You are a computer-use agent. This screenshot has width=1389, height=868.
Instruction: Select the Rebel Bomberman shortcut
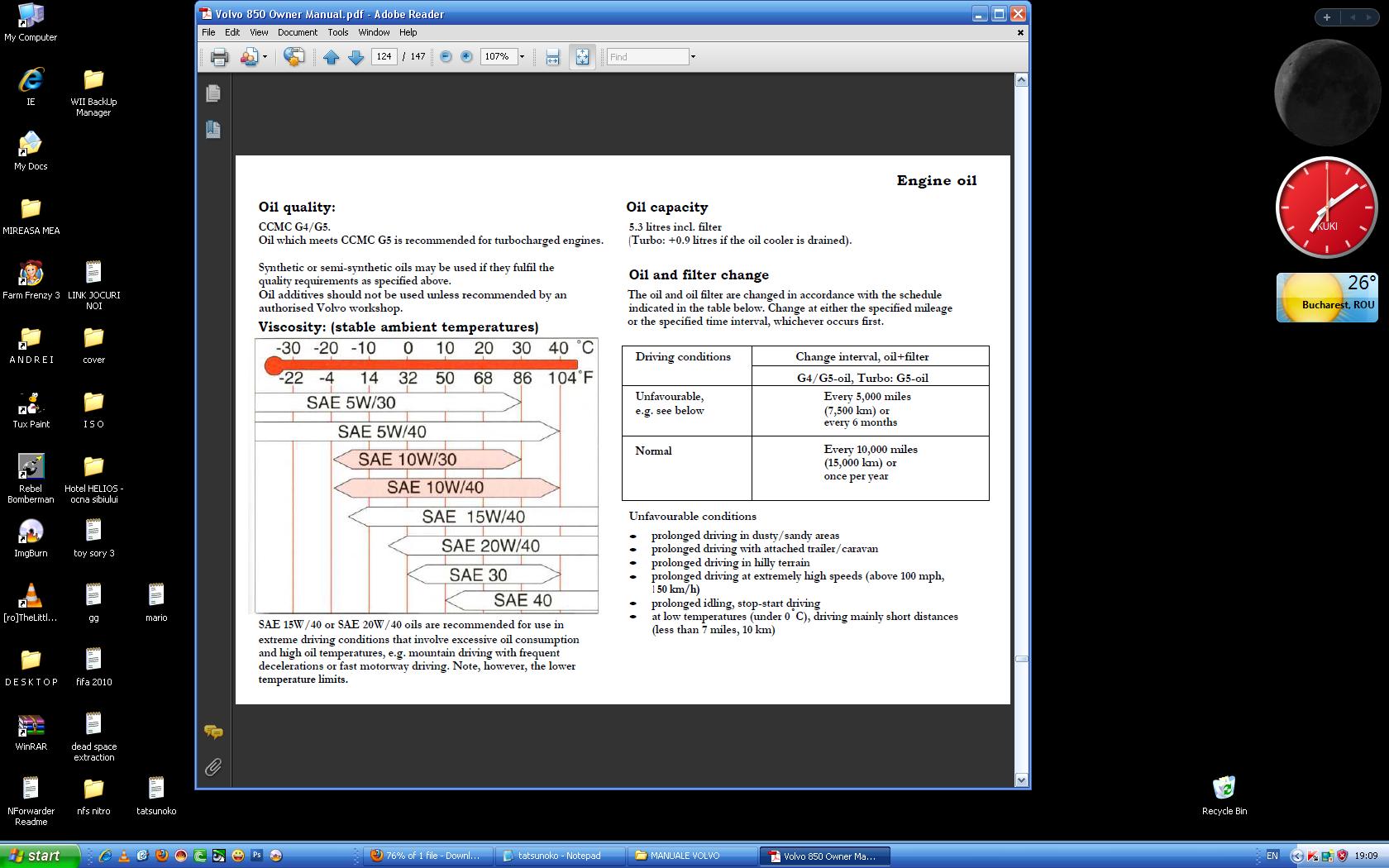31,479
